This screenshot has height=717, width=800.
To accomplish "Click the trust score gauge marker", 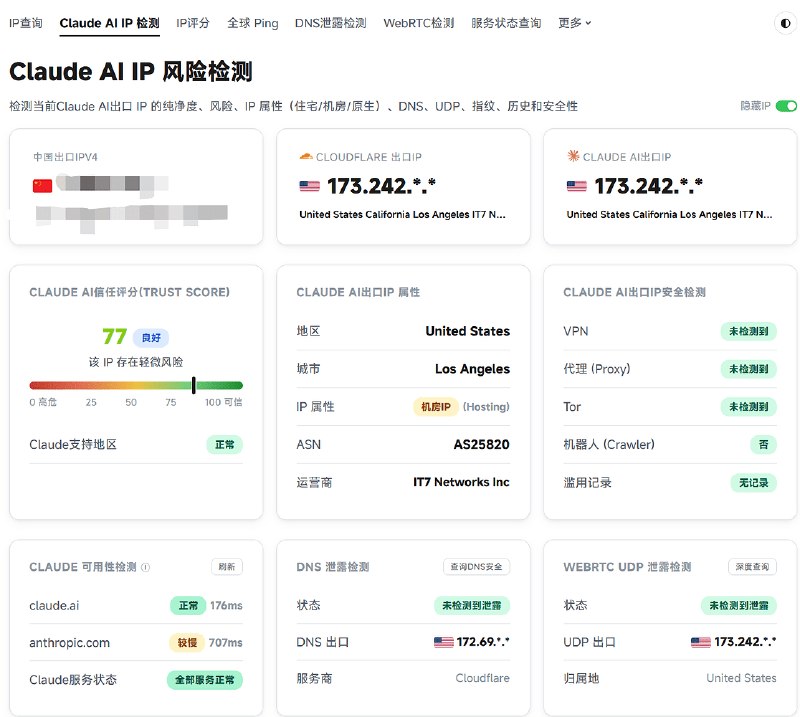I will (x=194, y=385).
